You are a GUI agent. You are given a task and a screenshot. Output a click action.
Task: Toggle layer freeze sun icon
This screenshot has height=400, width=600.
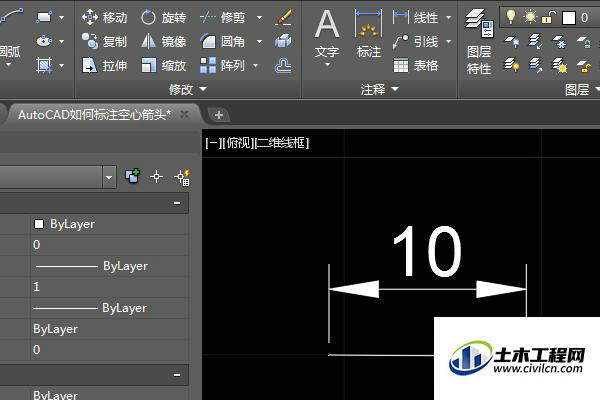point(530,17)
